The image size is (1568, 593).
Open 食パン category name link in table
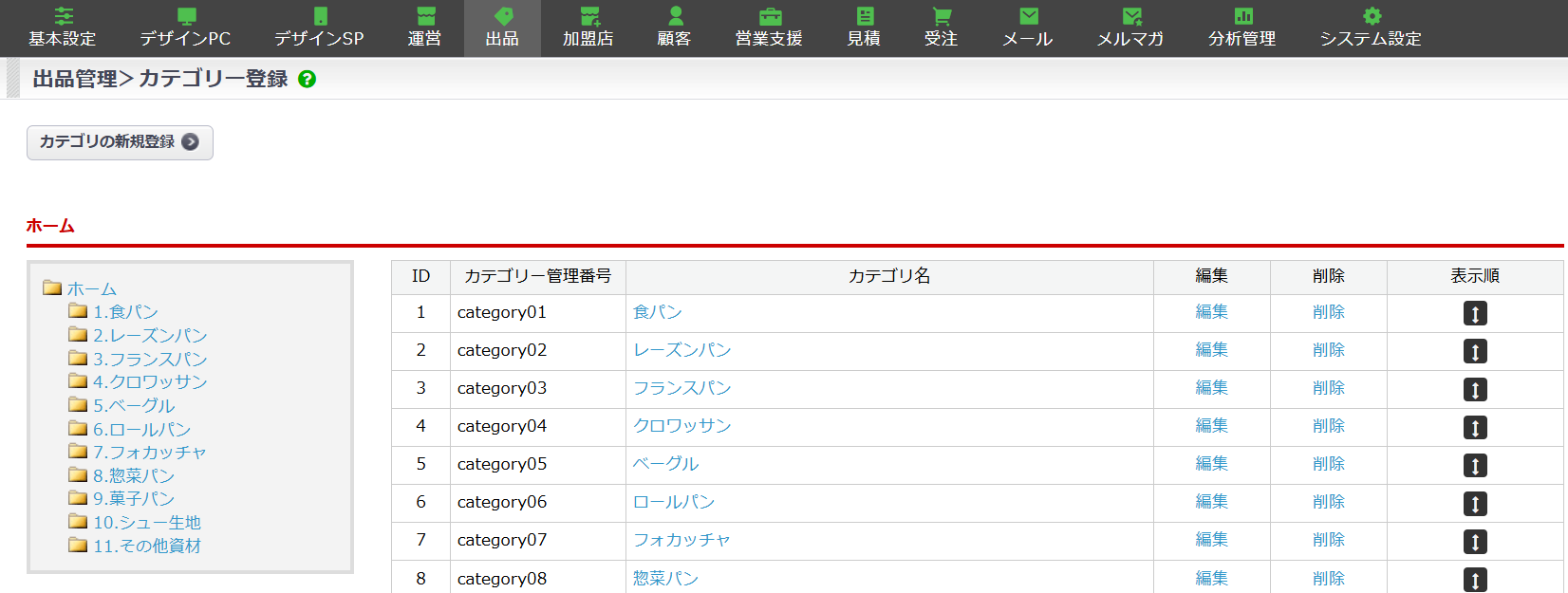[658, 312]
